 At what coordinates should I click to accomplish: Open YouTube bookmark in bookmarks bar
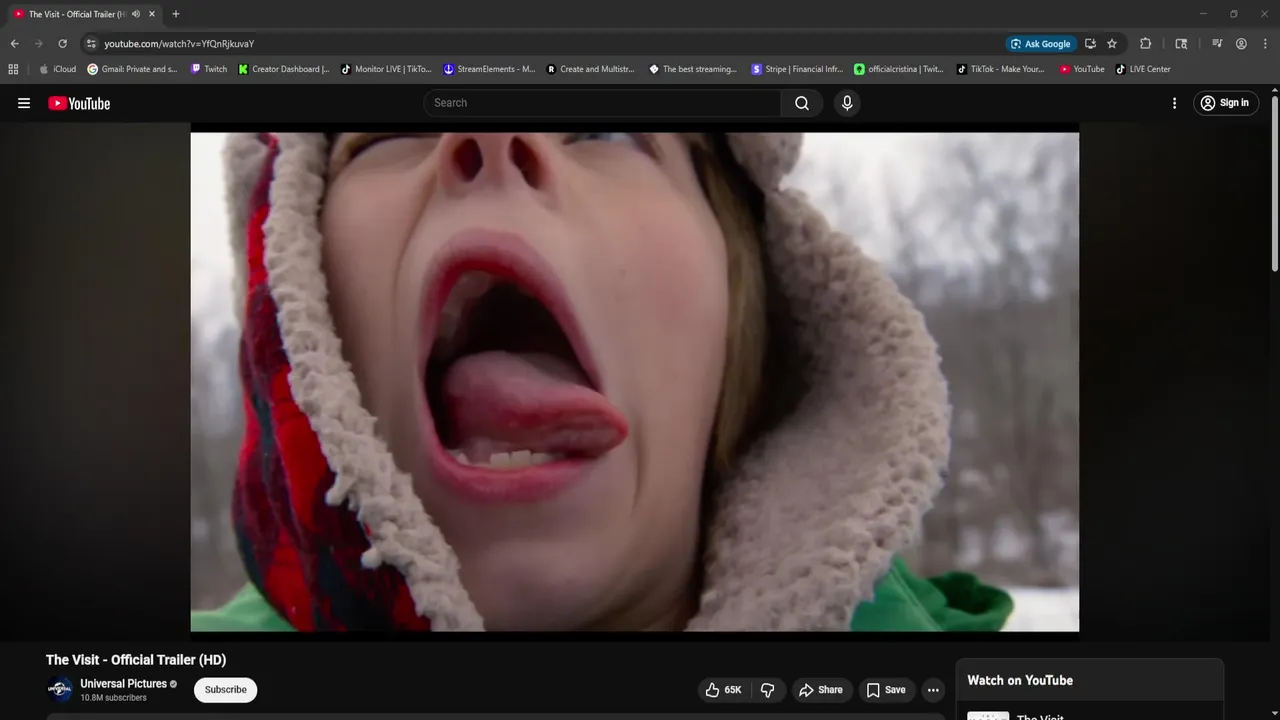coord(1082,69)
